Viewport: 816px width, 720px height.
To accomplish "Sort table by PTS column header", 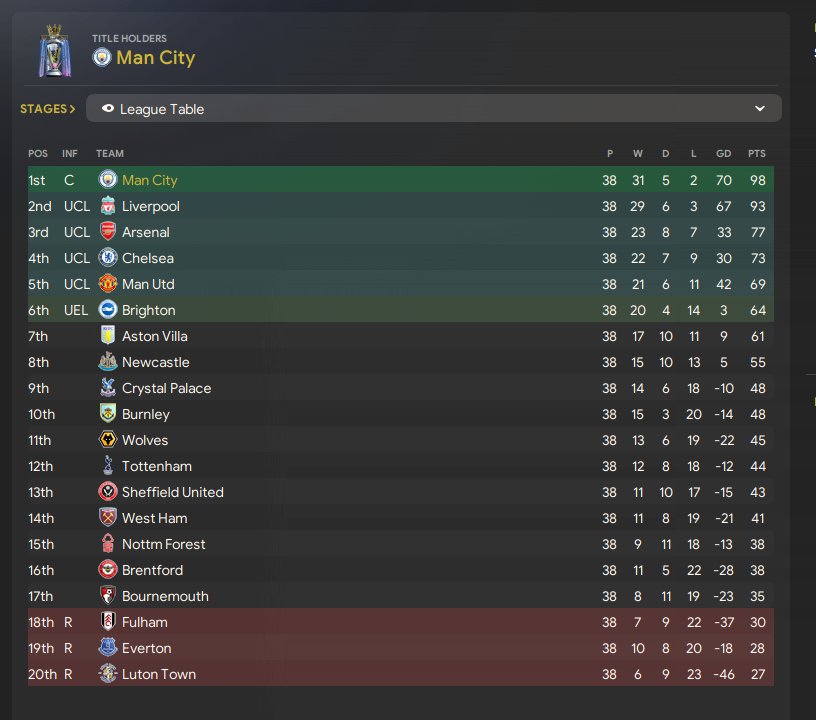I will point(756,154).
